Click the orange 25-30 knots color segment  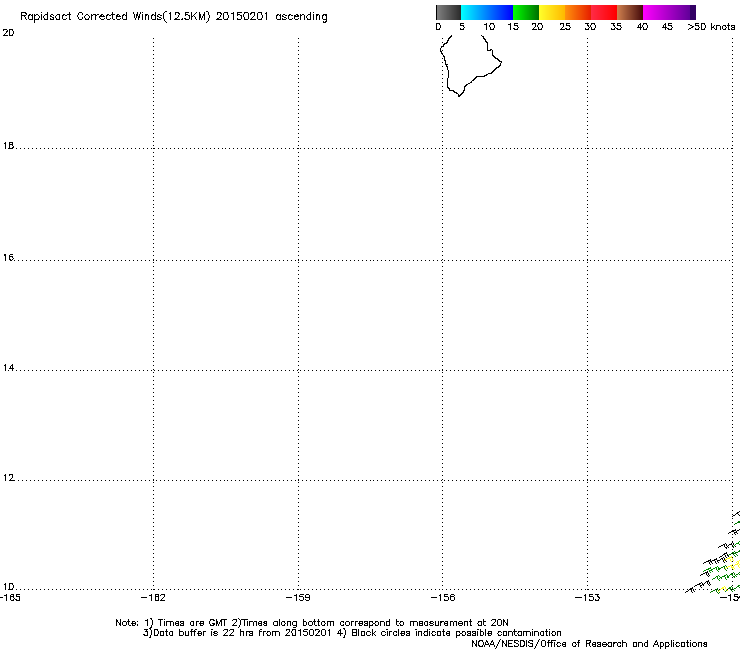pos(578,12)
